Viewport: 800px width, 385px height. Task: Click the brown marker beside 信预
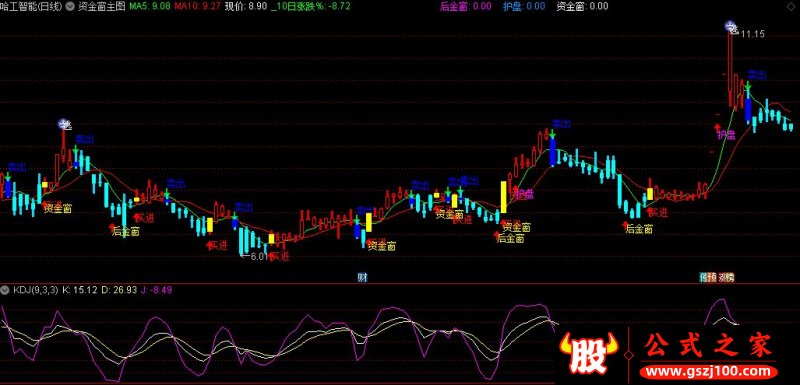[x=727, y=278]
